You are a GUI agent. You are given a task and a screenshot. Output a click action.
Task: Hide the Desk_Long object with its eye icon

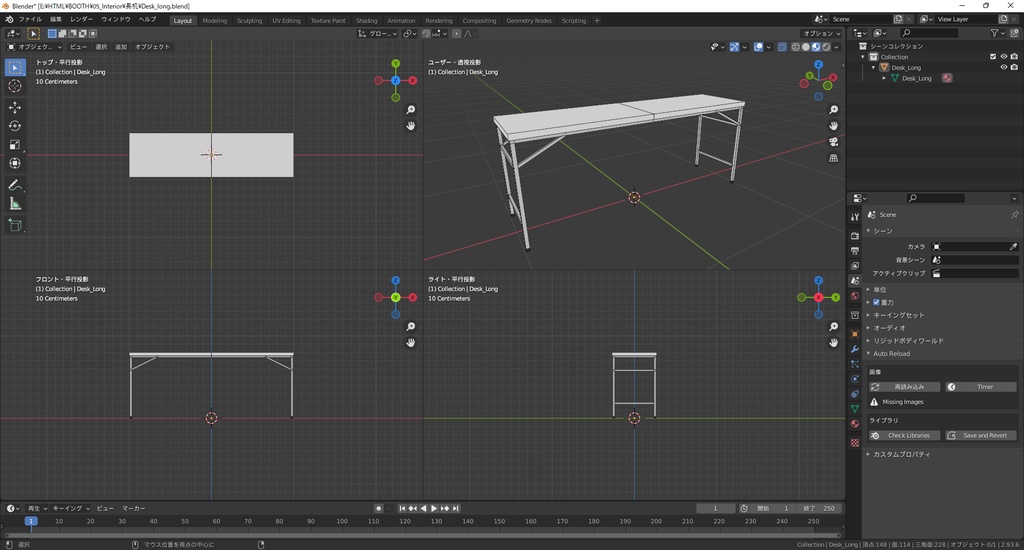pyautogui.click(x=1003, y=68)
